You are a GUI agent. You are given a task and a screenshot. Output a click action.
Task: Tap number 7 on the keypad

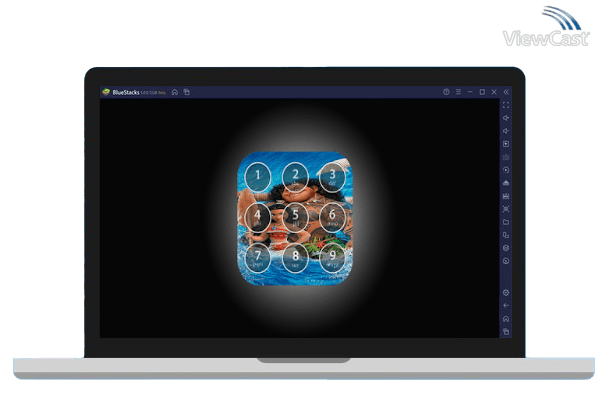(x=258, y=255)
